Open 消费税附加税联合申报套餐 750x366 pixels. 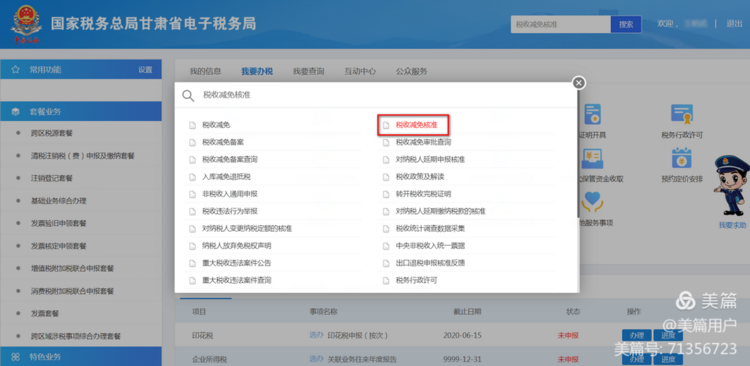(x=72, y=291)
